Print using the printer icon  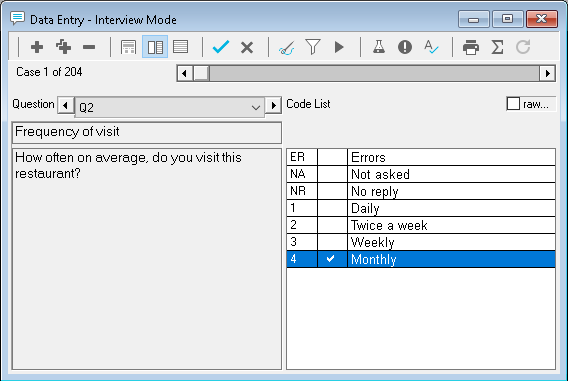pyautogui.click(x=471, y=47)
